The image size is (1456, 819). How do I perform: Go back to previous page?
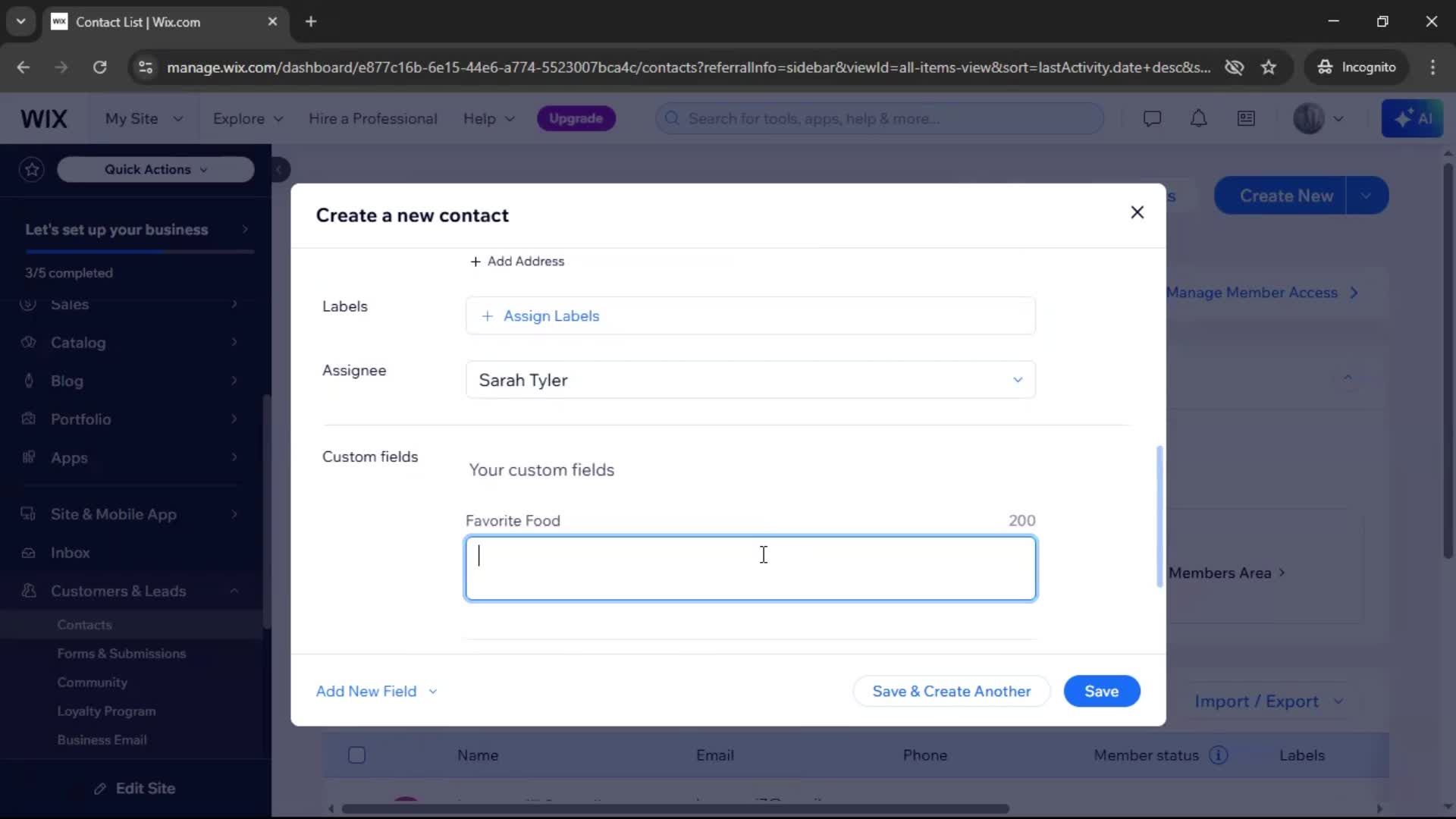tap(24, 67)
